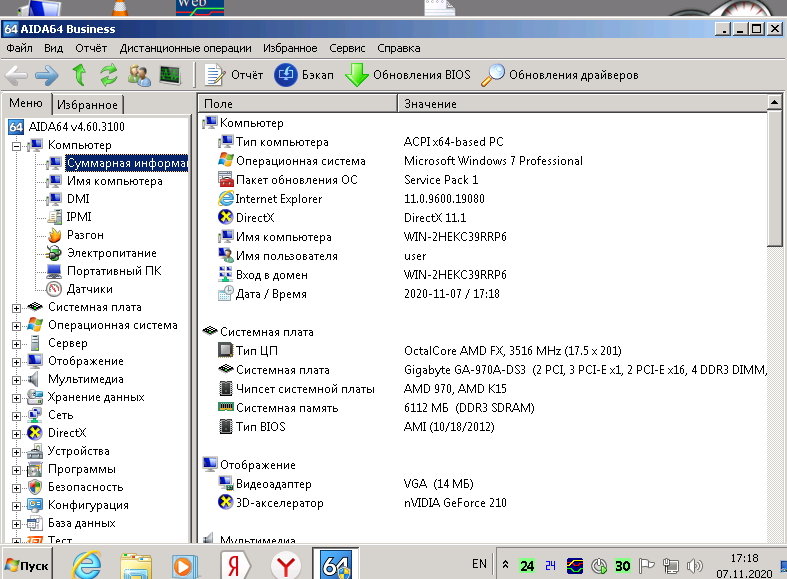787x579 pixels.
Task: Open Windows Explorer folder on taskbar
Action: [x=136, y=566]
